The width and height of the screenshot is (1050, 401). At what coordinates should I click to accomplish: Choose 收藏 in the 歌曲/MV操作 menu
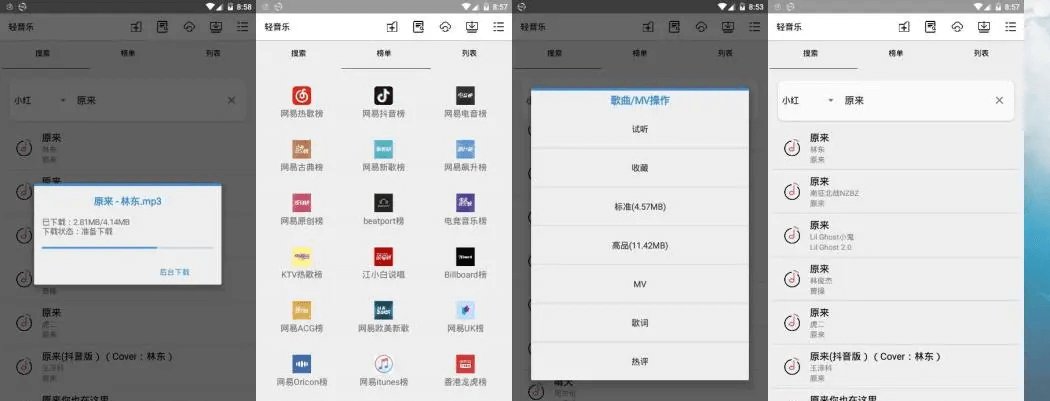click(640, 168)
